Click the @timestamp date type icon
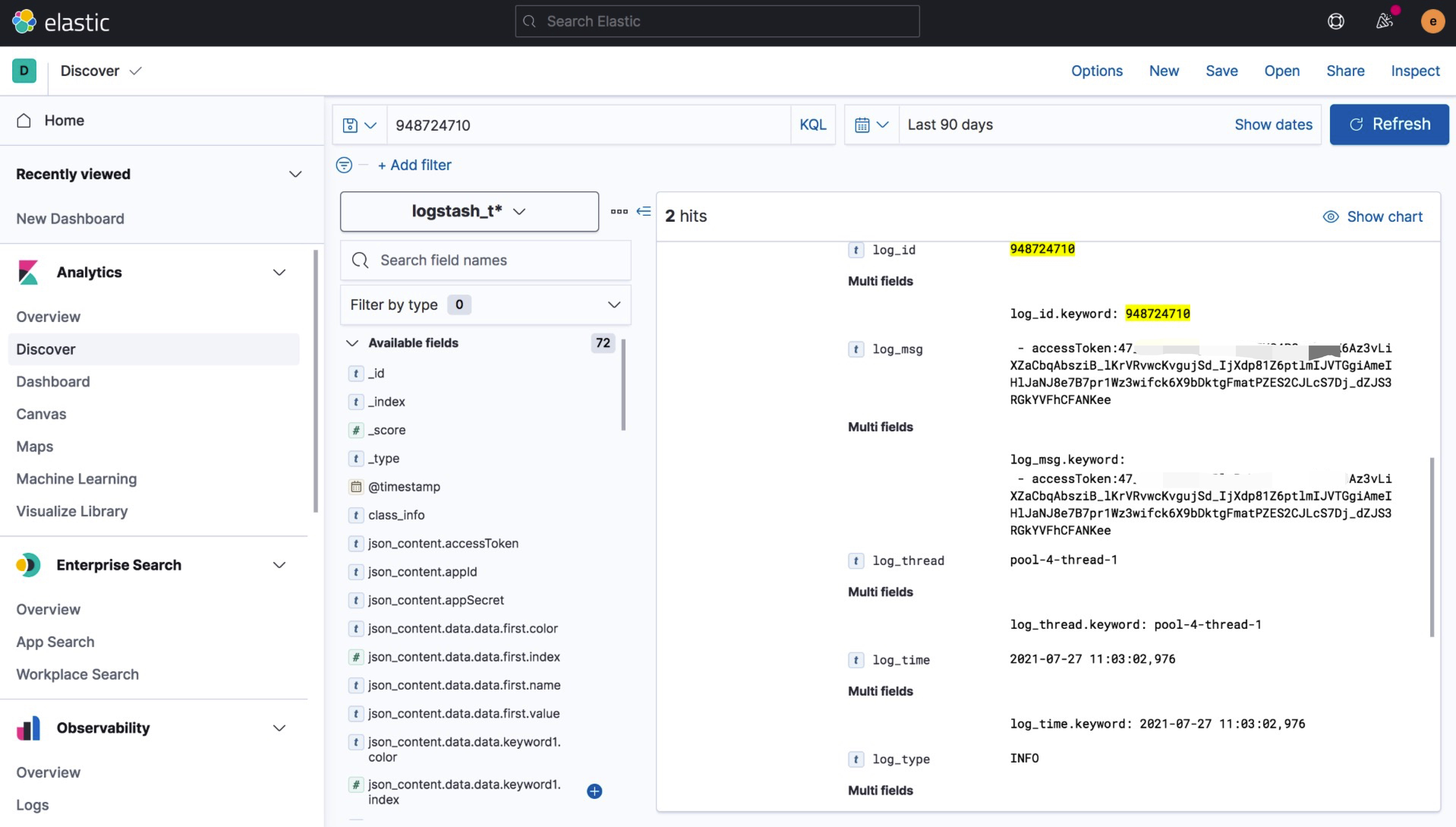Viewport: 1456px width, 827px height. (356, 487)
